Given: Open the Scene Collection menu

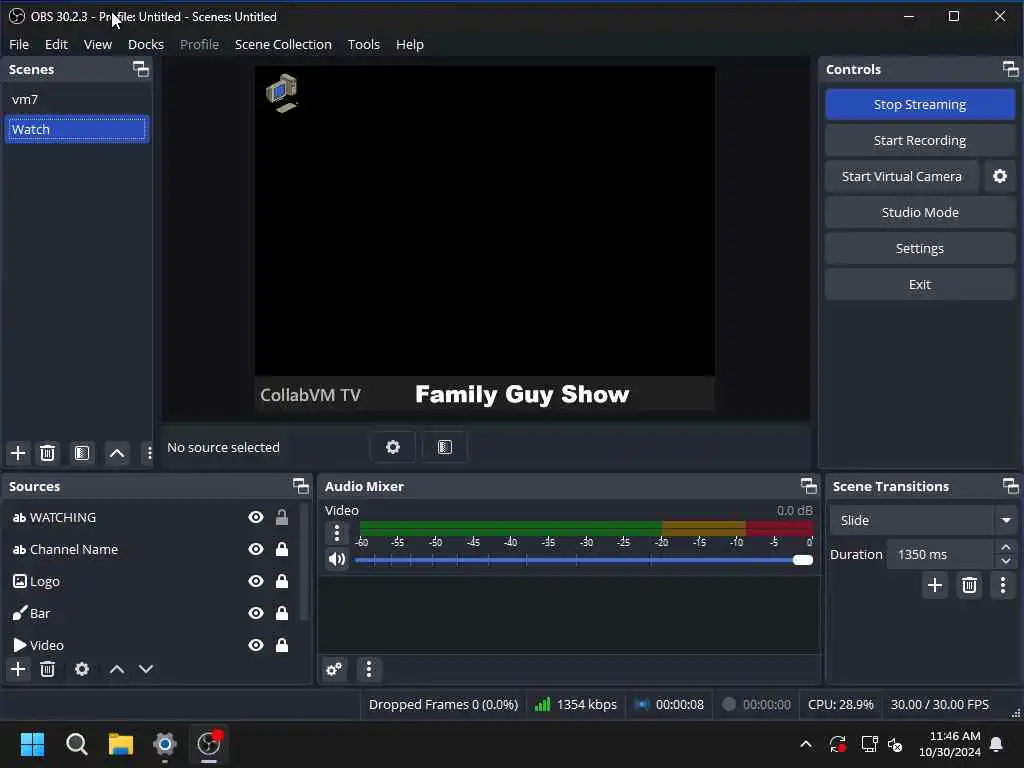Looking at the screenshot, I should pos(283,44).
